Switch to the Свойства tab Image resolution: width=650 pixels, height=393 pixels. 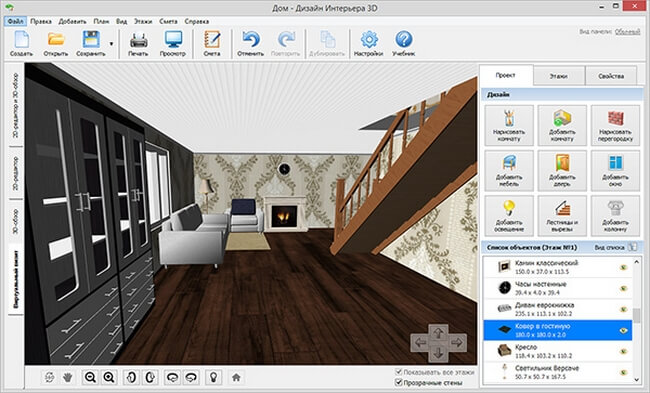click(611, 76)
